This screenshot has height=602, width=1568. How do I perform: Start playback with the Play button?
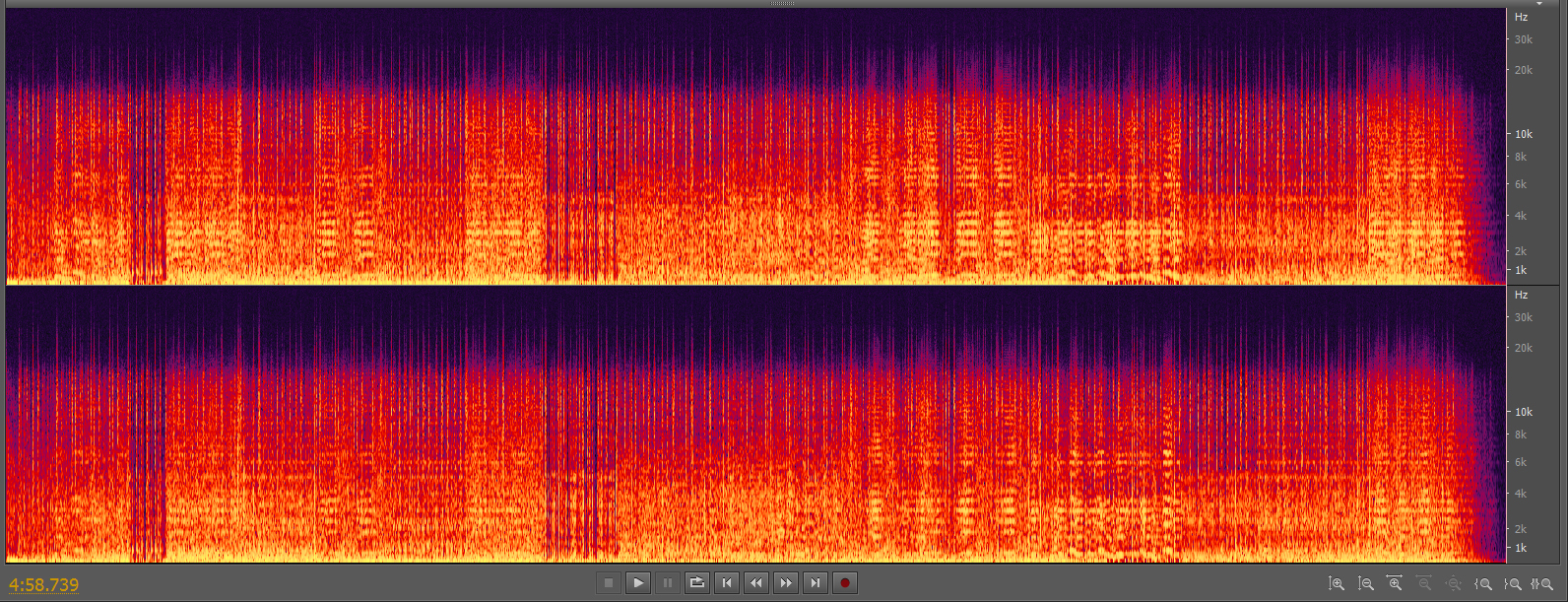638,583
